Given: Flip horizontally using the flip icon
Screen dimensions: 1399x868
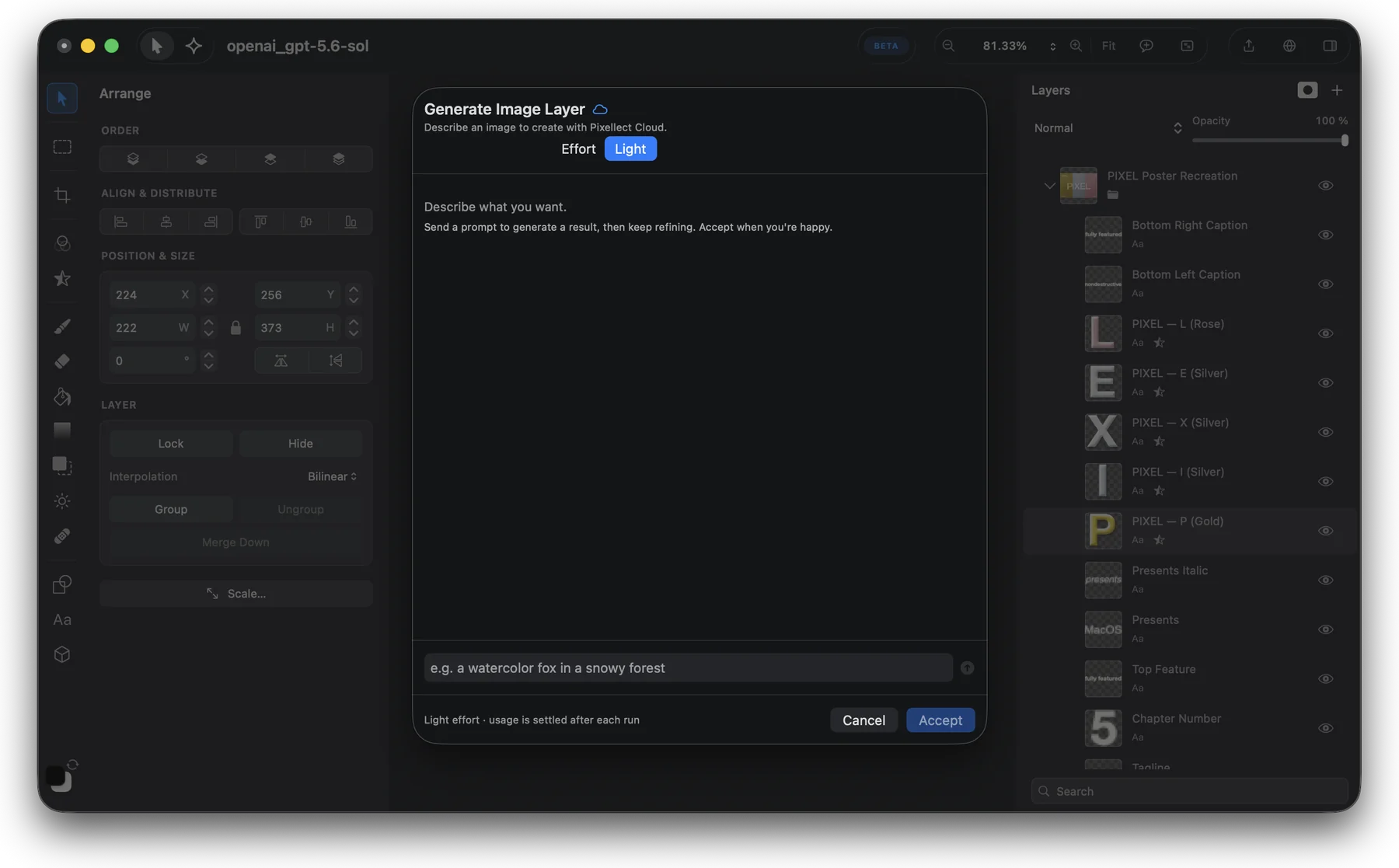Looking at the screenshot, I should click(x=281, y=361).
